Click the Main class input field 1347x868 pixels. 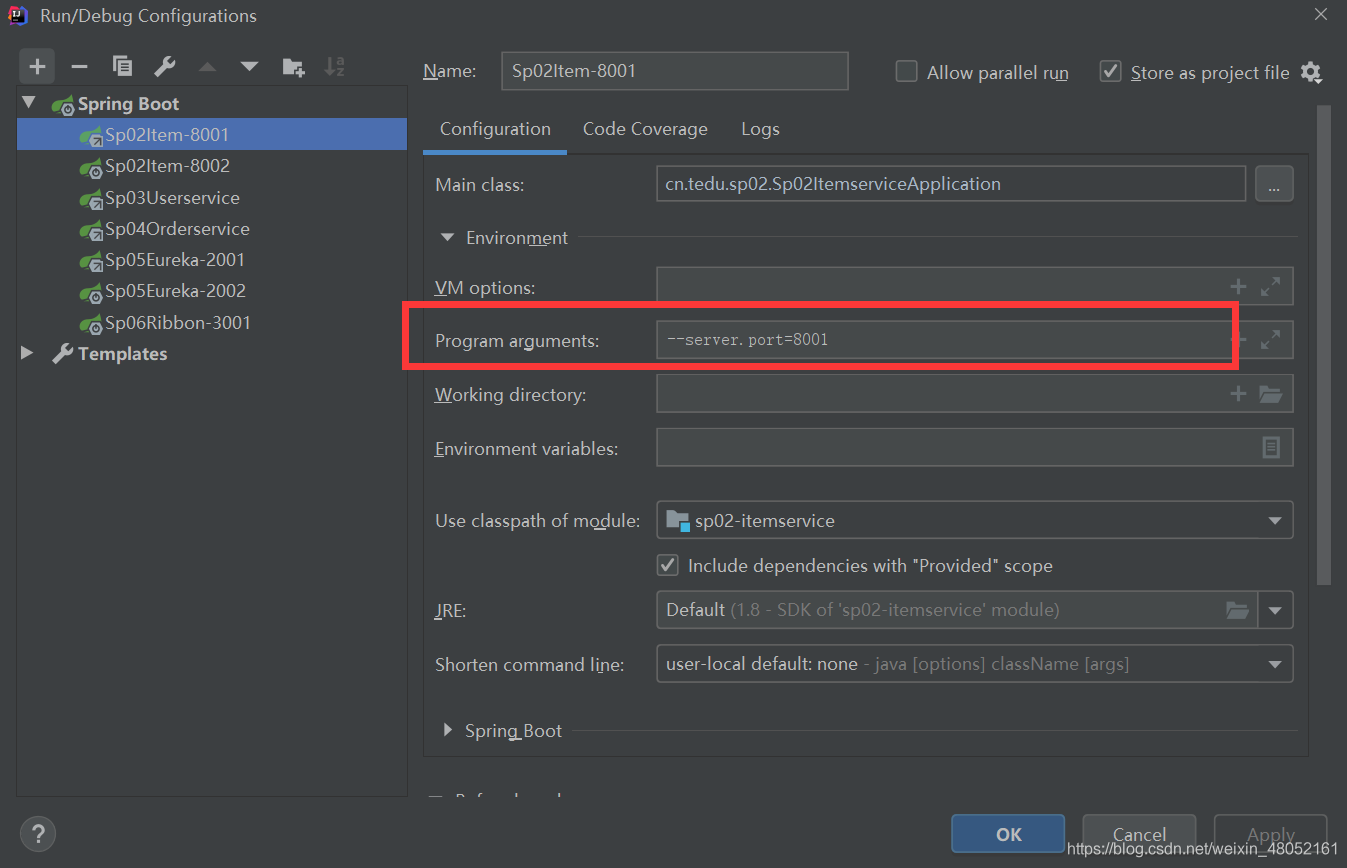coord(950,184)
